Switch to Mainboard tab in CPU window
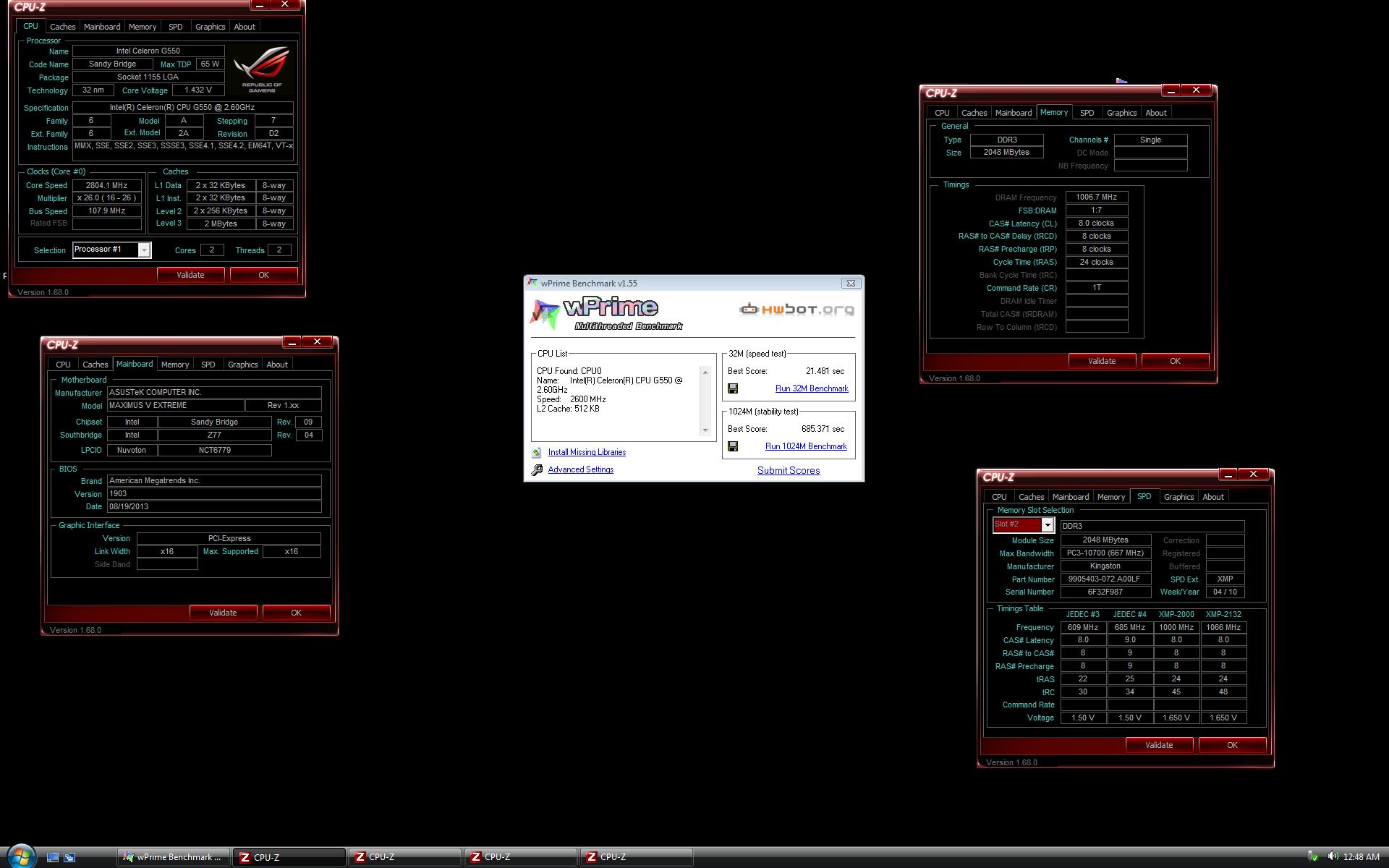Image resolution: width=1389 pixels, height=868 pixels. coord(102,27)
